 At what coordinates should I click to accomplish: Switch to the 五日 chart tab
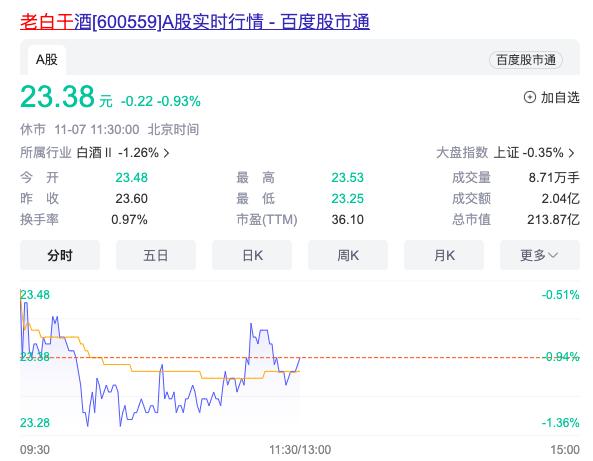tap(156, 255)
